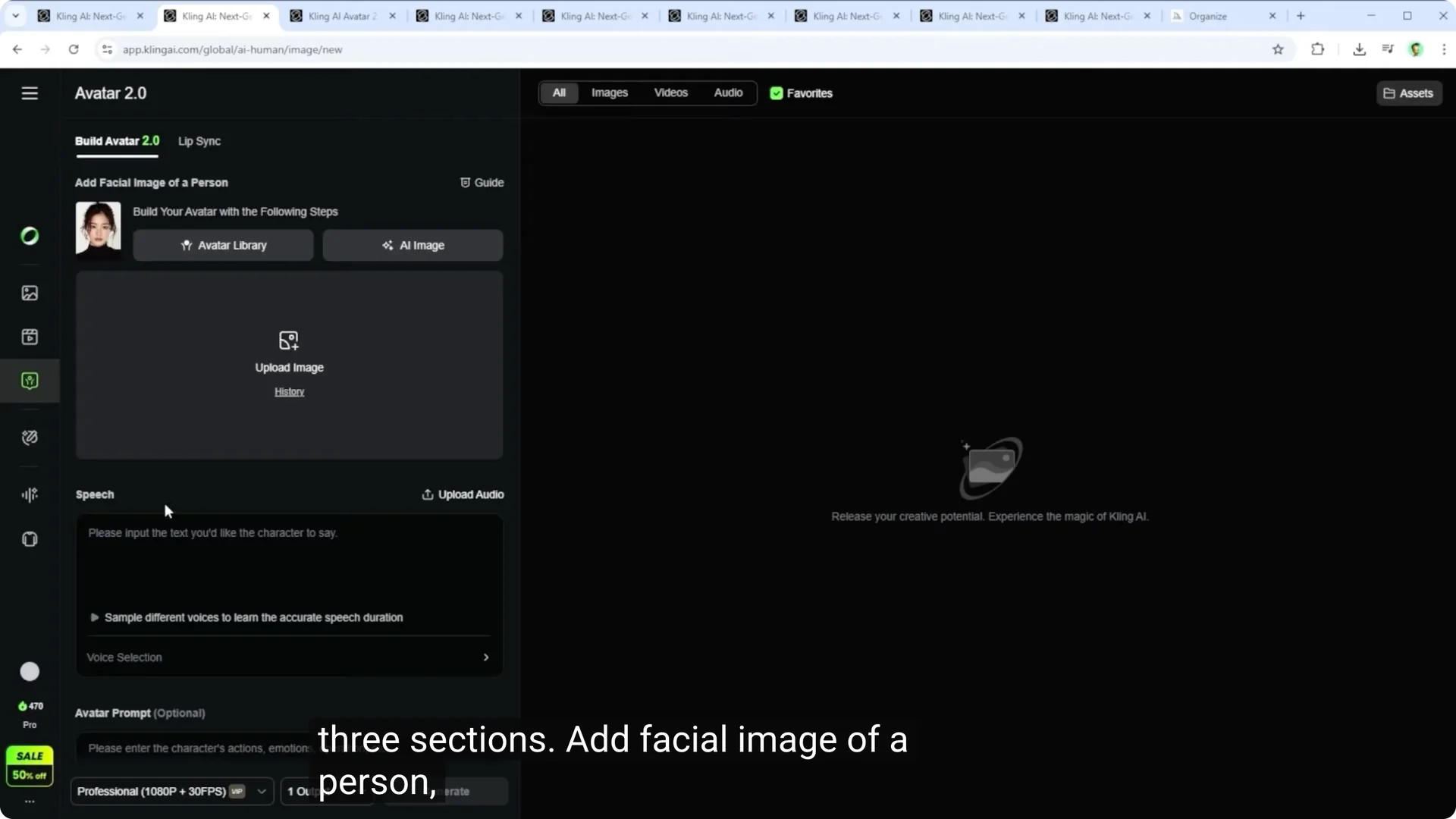The width and height of the screenshot is (1456, 819).
Task: Reload the page
Action: 74,49
